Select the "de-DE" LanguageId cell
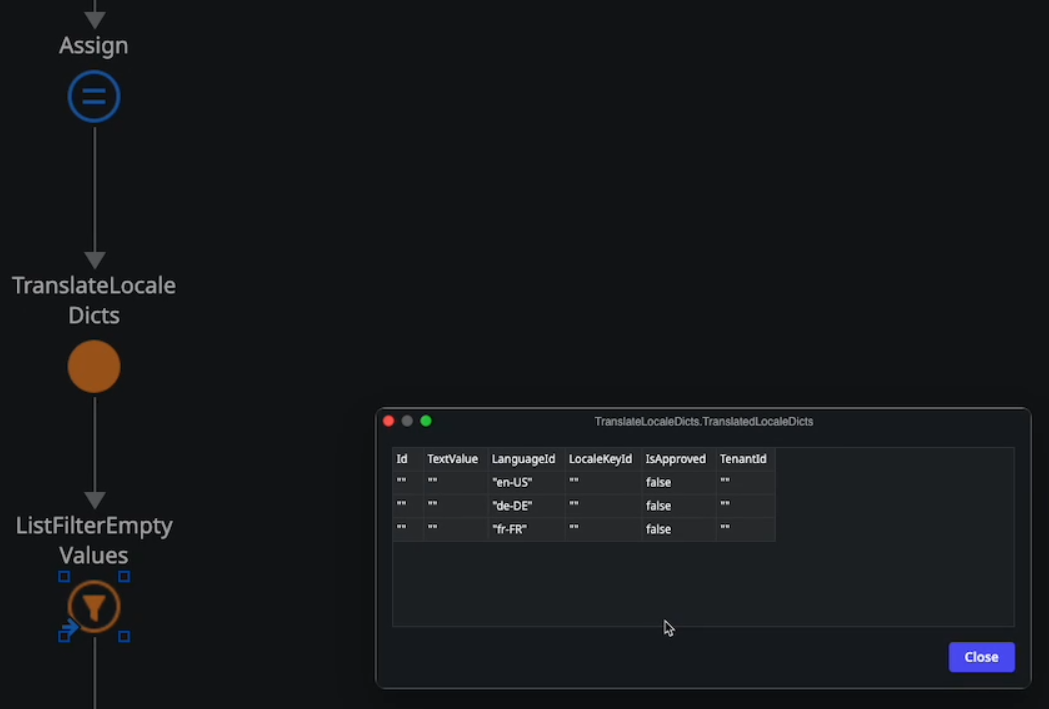The image size is (1049, 709). point(512,506)
